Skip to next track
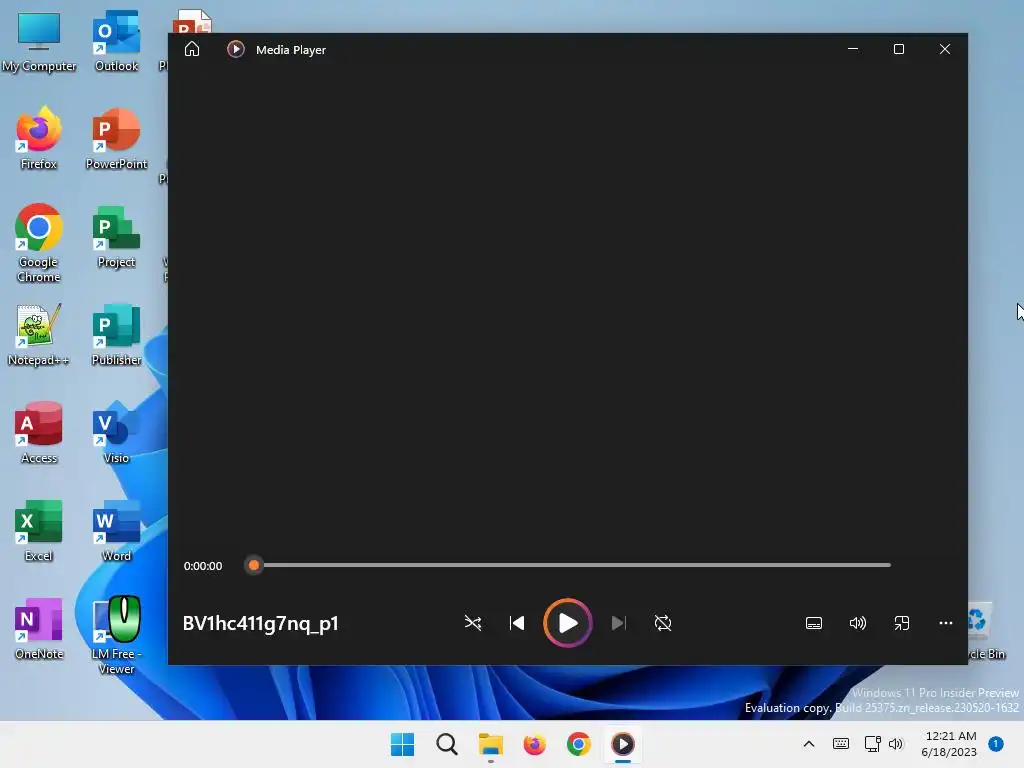This screenshot has height=768, width=1024. (618, 623)
